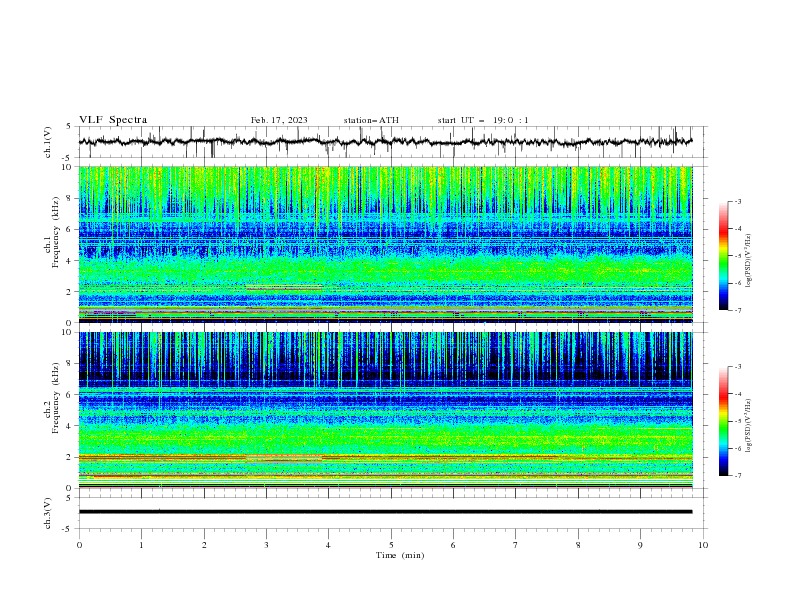Click time axis tick label 5
792x612 pixels.
point(391,545)
